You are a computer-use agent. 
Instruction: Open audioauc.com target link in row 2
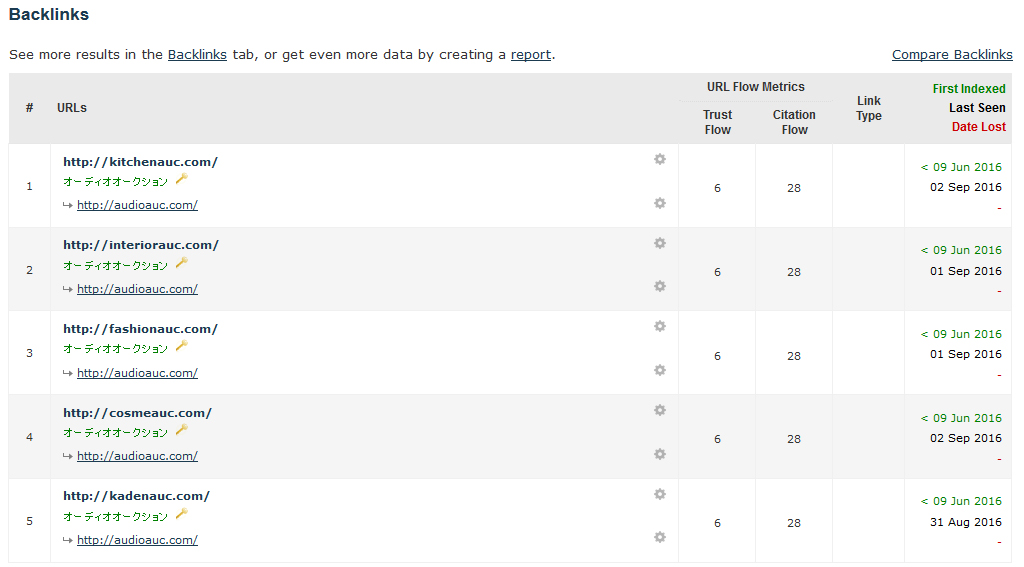pyautogui.click(x=137, y=289)
